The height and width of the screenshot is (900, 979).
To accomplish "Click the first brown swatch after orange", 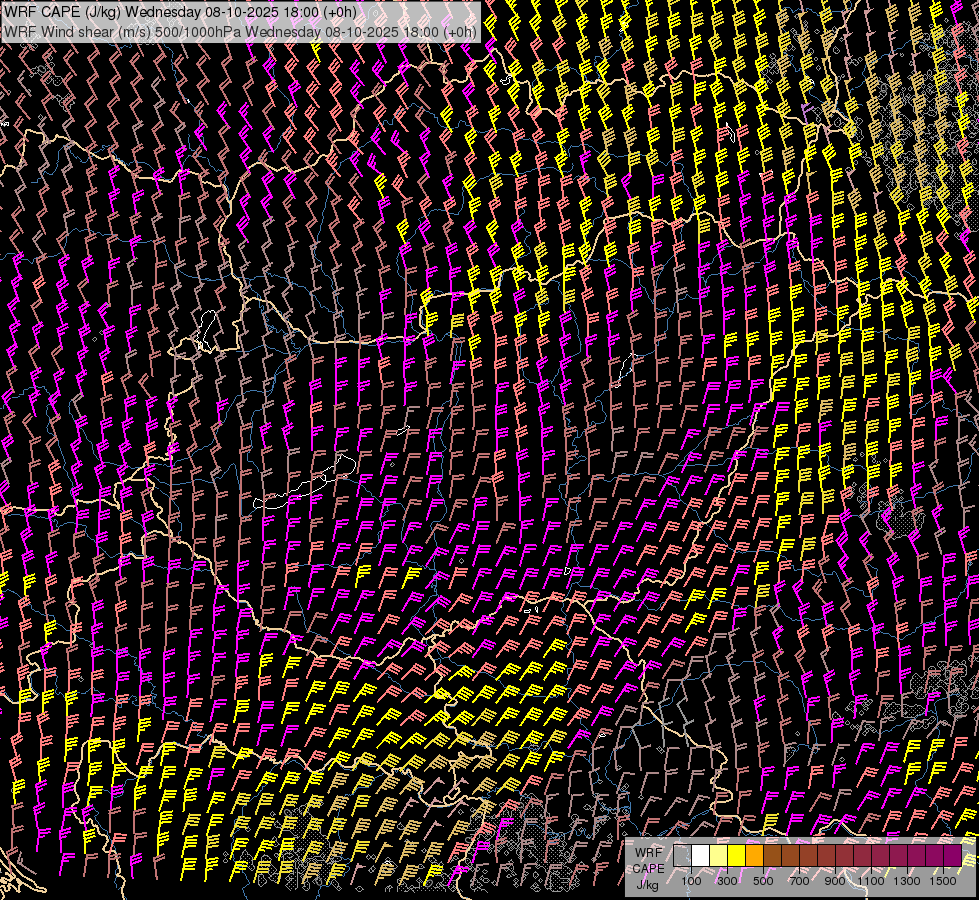I will point(773,856).
